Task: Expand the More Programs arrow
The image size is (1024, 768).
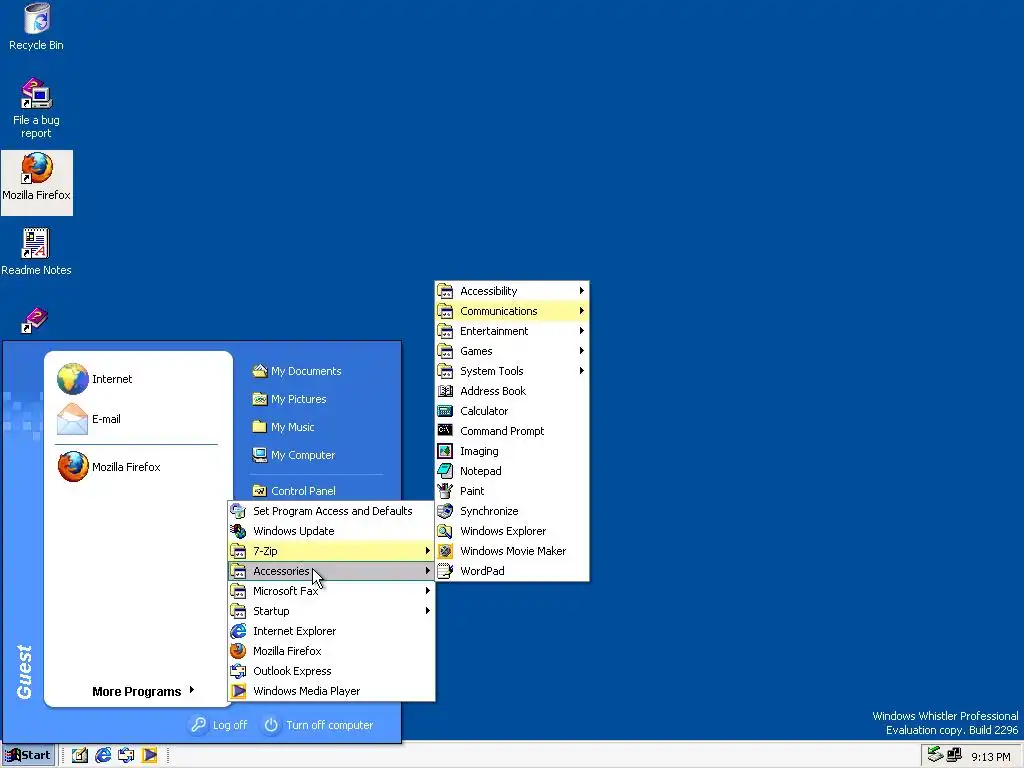Action: [x=191, y=690]
